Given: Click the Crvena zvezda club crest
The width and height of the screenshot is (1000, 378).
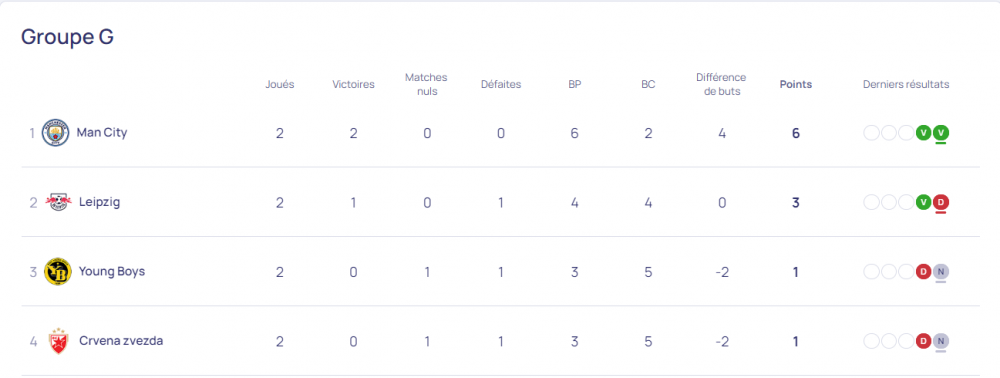Looking at the screenshot, I should click(58, 341).
